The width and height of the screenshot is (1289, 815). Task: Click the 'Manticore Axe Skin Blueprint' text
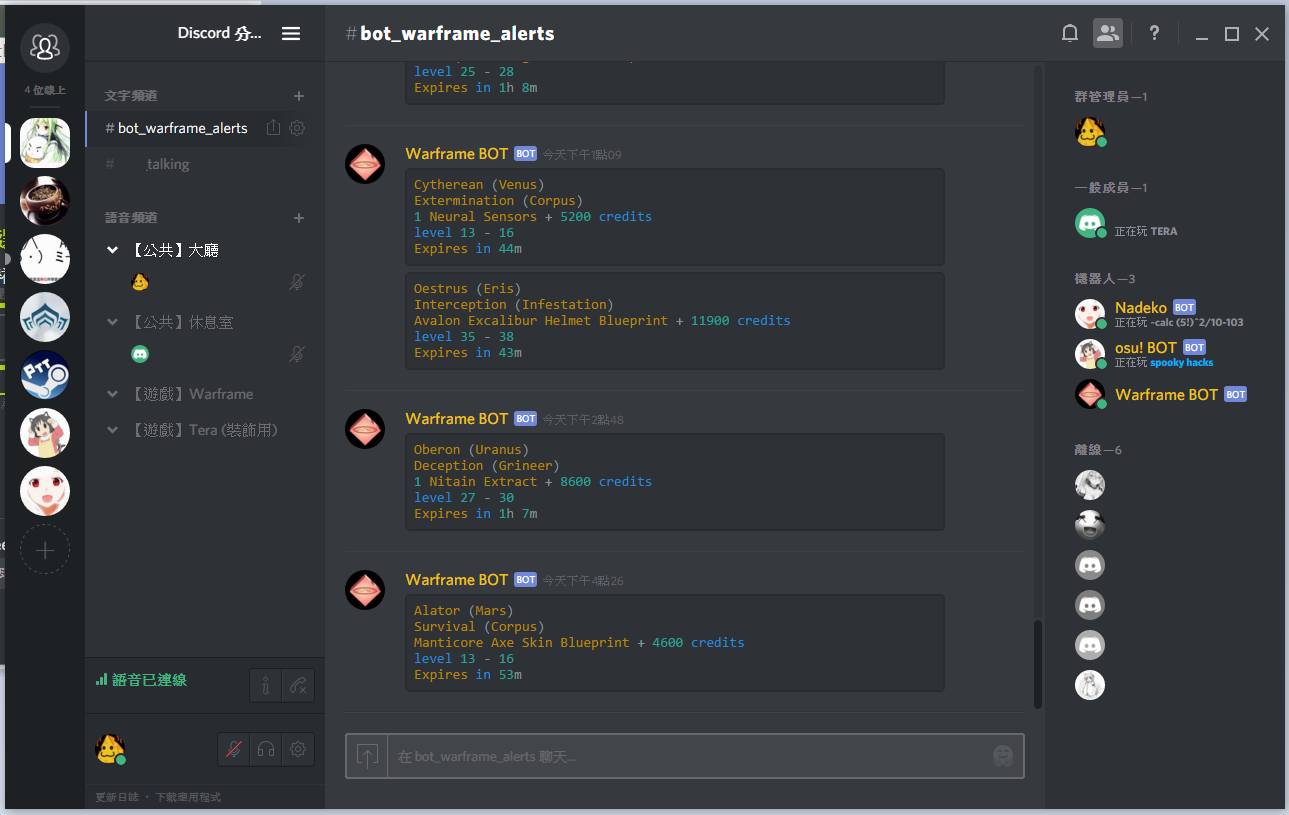[x=522, y=643]
